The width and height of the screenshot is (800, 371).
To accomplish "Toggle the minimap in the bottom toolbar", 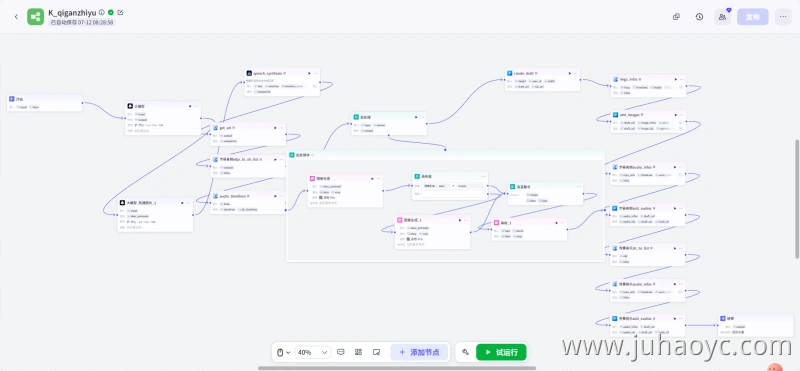I will point(377,352).
